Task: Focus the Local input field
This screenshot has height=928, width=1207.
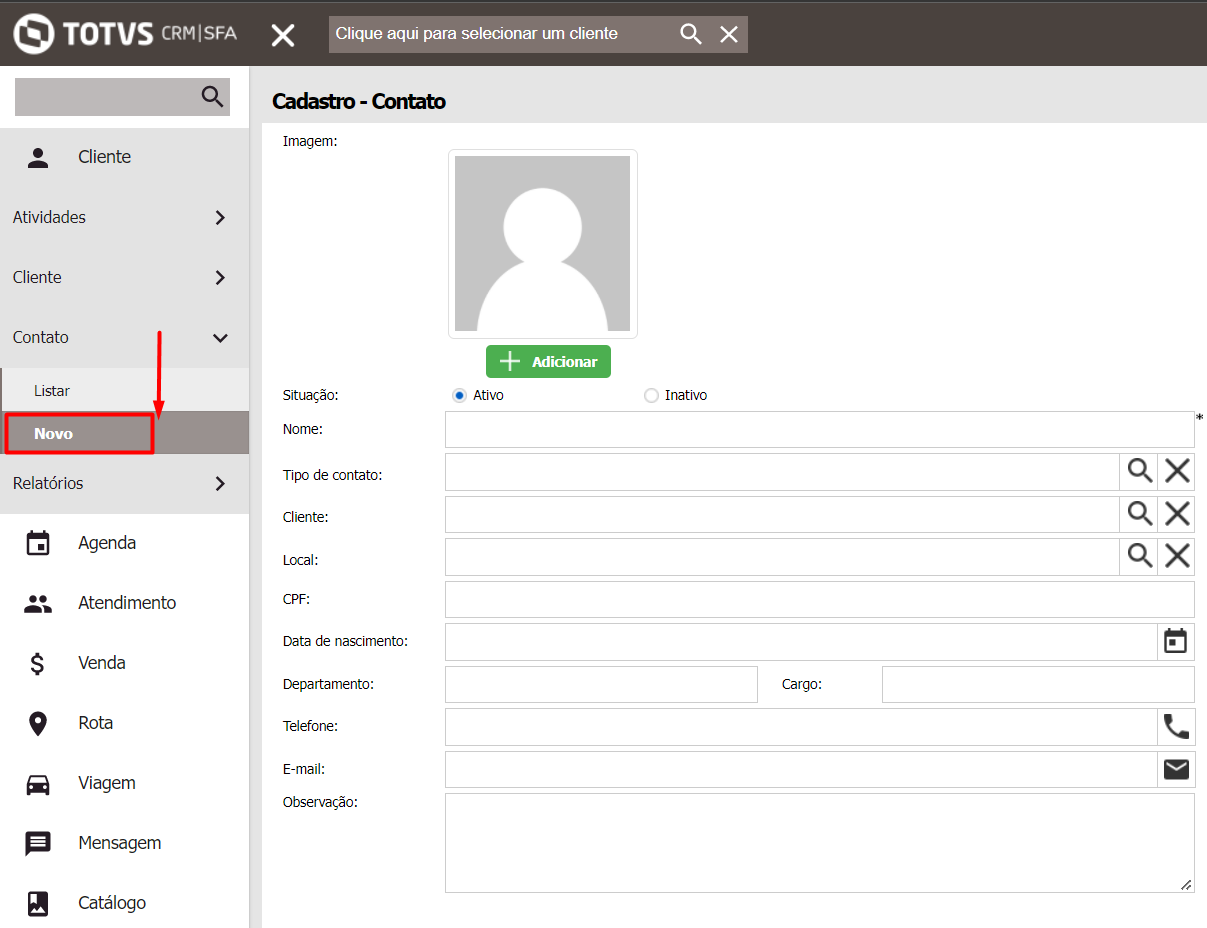Action: click(782, 556)
